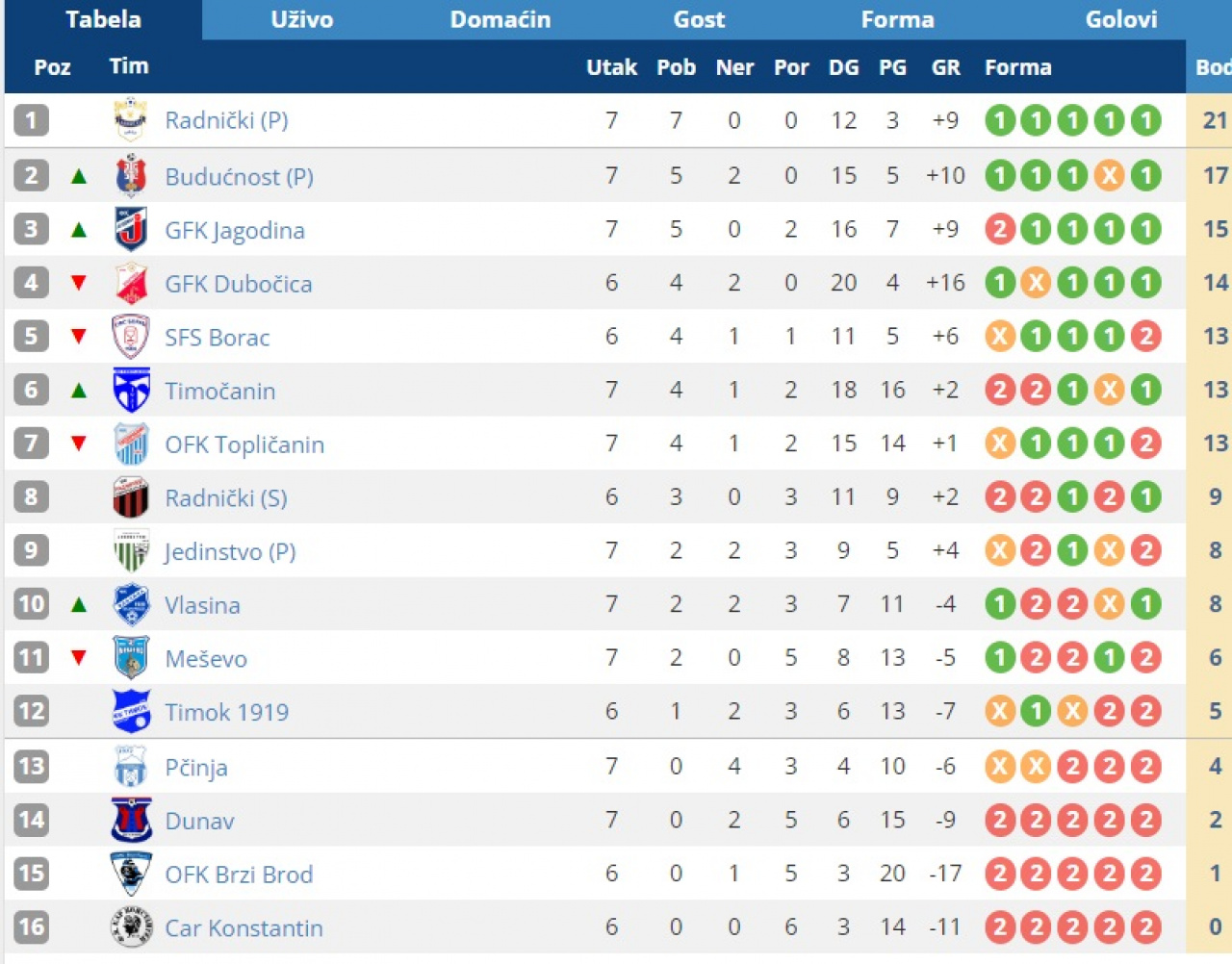Screen dimensions: 1232x964
Task: Click the Car Konstantin team logo
Action: pos(130,927)
